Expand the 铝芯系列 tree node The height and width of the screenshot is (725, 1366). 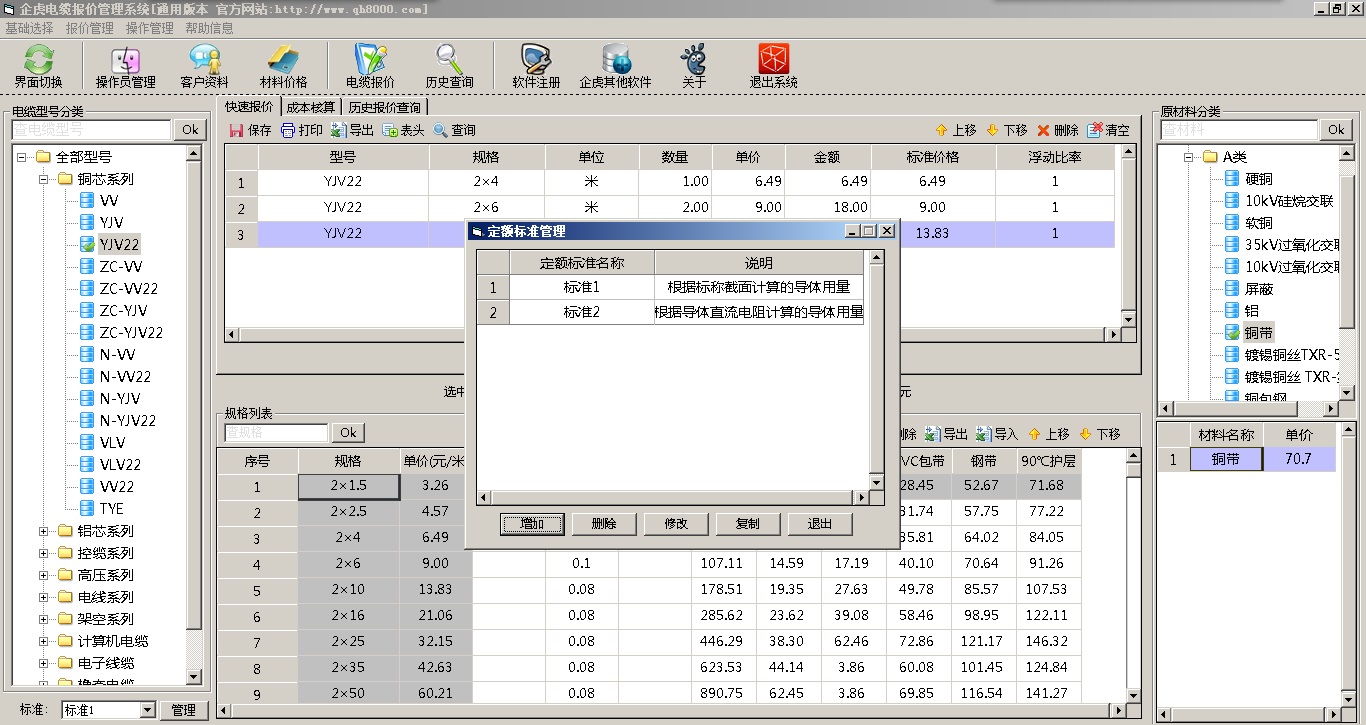pyautogui.click(x=44, y=531)
